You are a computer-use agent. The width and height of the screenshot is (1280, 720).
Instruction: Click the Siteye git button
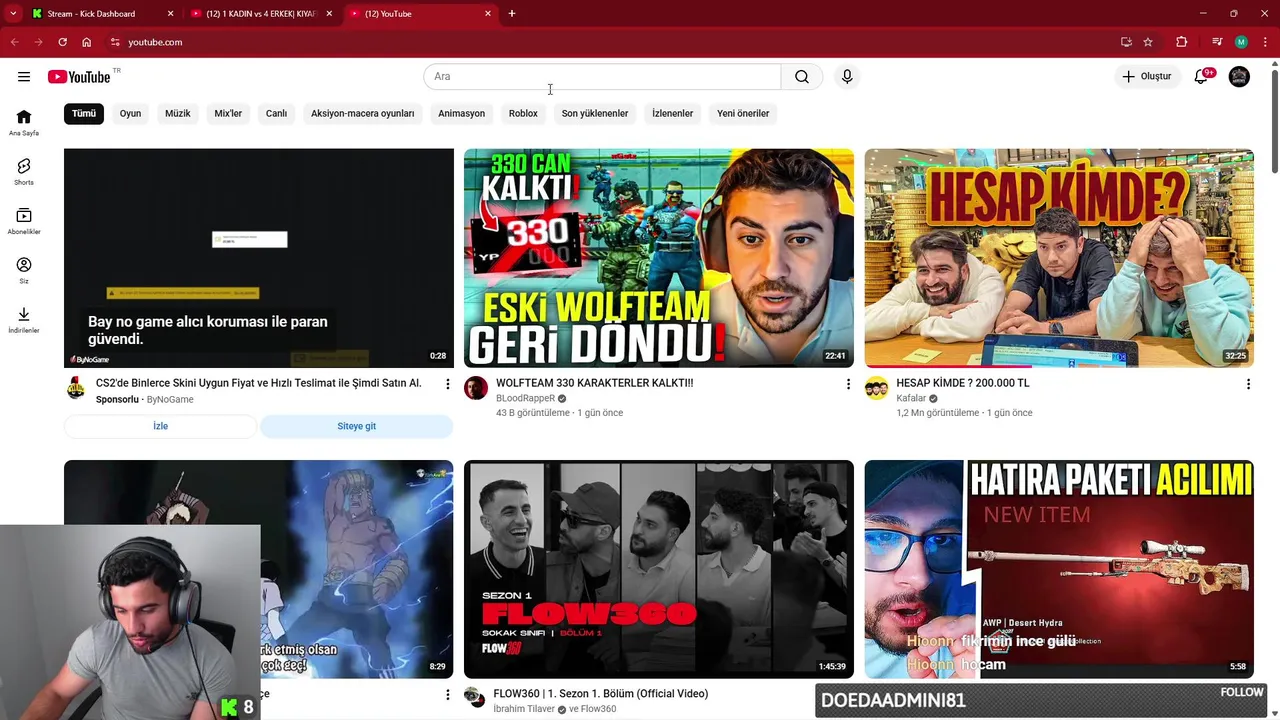tap(356, 426)
